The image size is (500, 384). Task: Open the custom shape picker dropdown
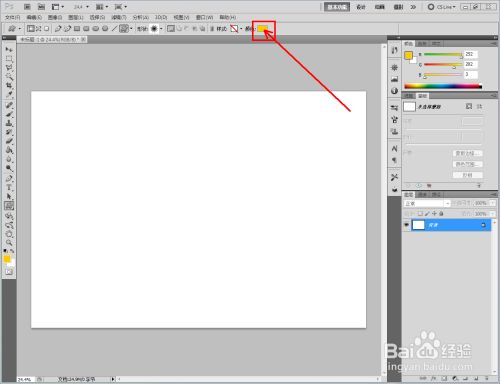pyautogui.click(x=161, y=29)
